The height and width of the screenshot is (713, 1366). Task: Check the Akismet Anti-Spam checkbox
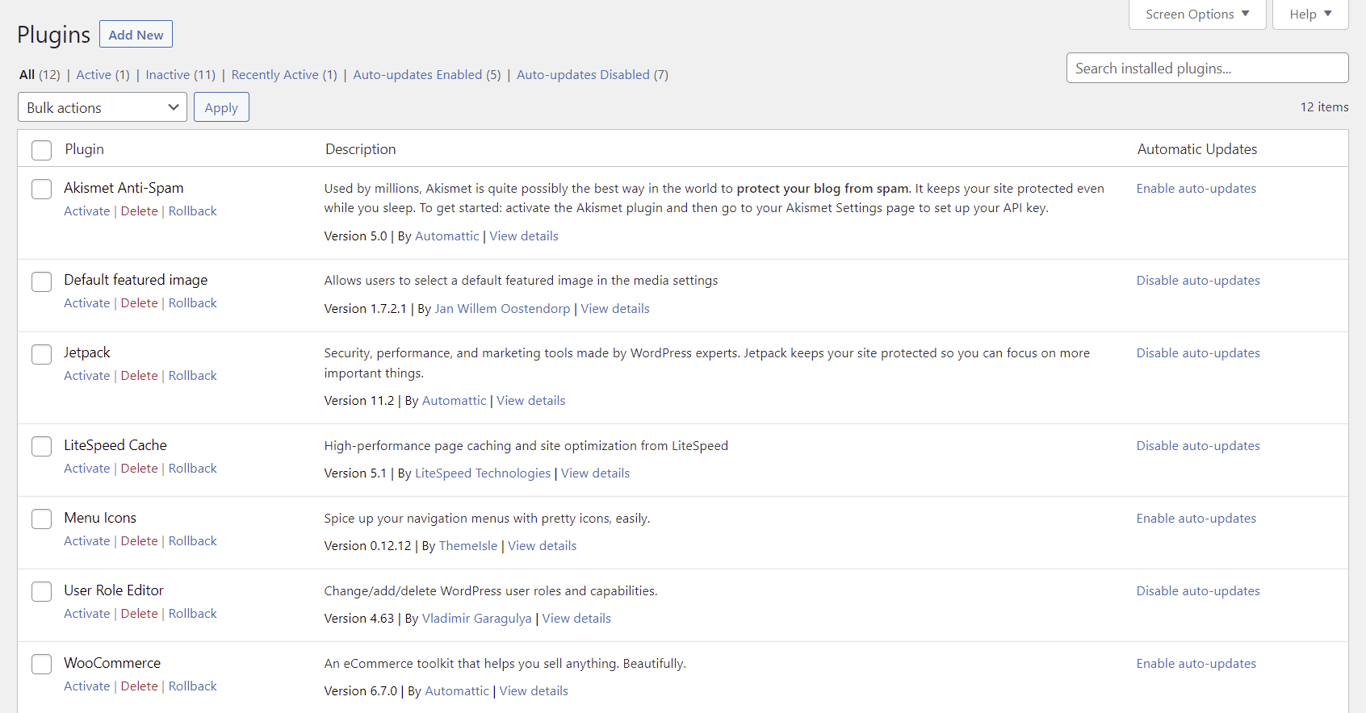(x=41, y=189)
